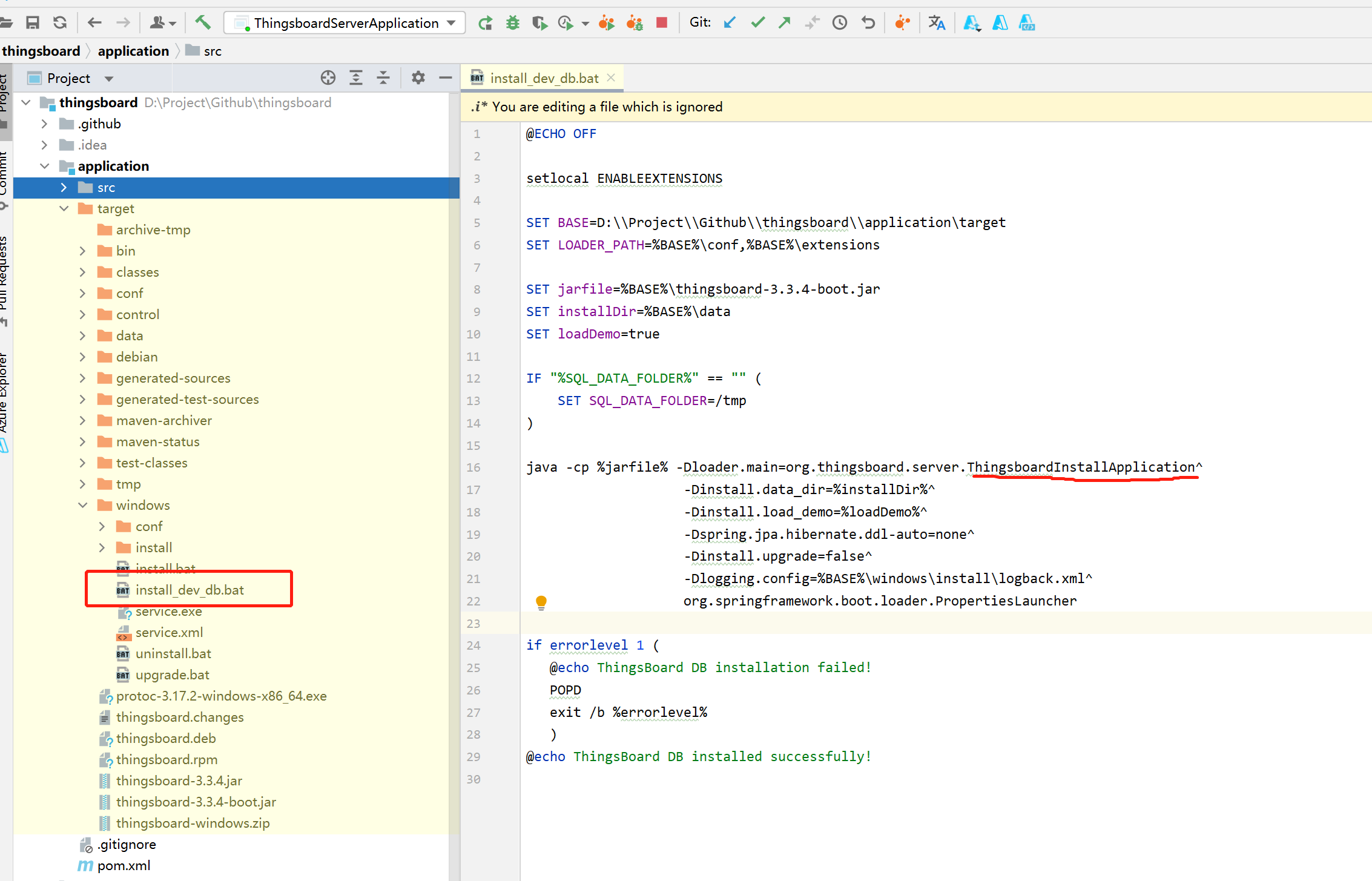Select pom.xml in the tree
1372x881 pixels.
[x=124, y=865]
